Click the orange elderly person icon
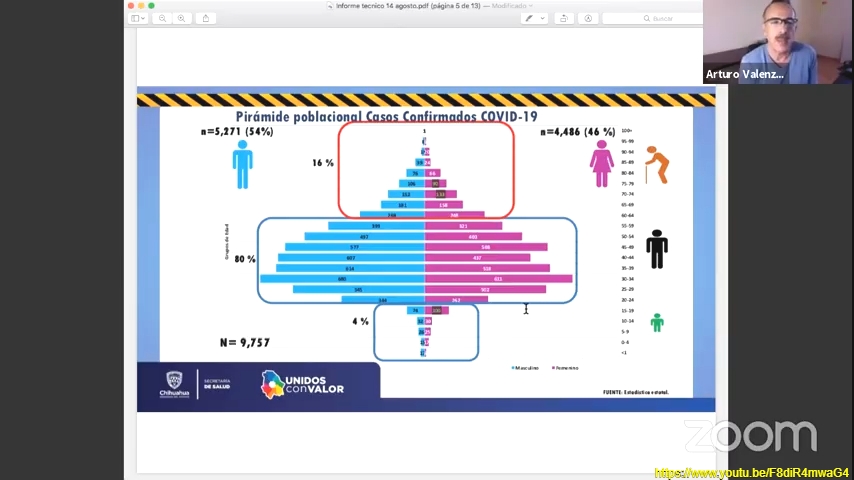The height and width of the screenshot is (480, 854). (x=657, y=164)
